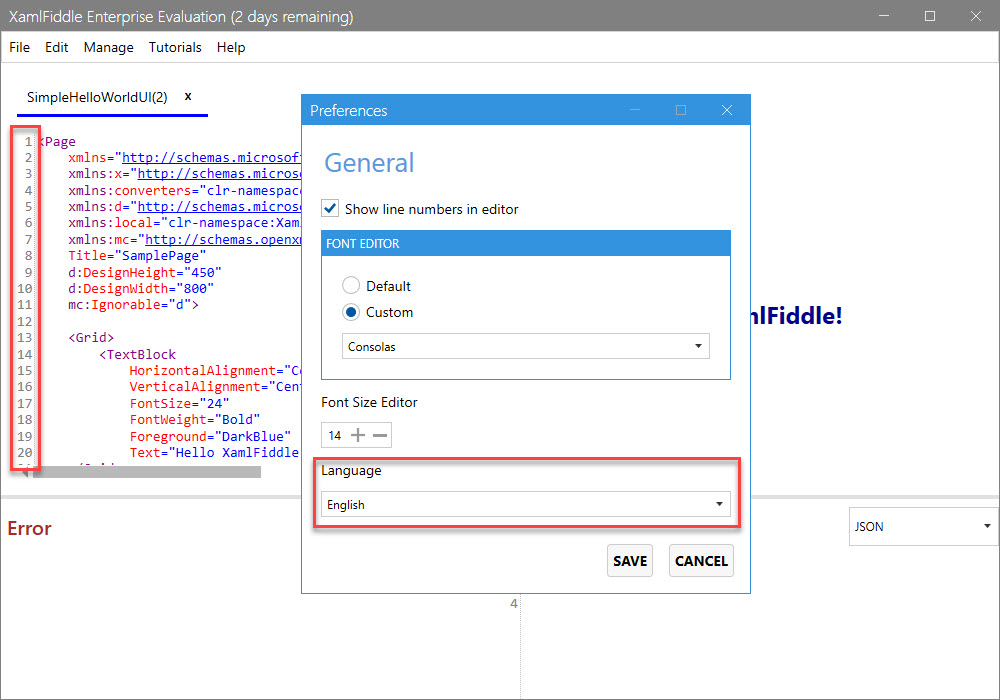Follow the xmlns:mc schemas.openxml link on line 7

[x=223, y=240]
